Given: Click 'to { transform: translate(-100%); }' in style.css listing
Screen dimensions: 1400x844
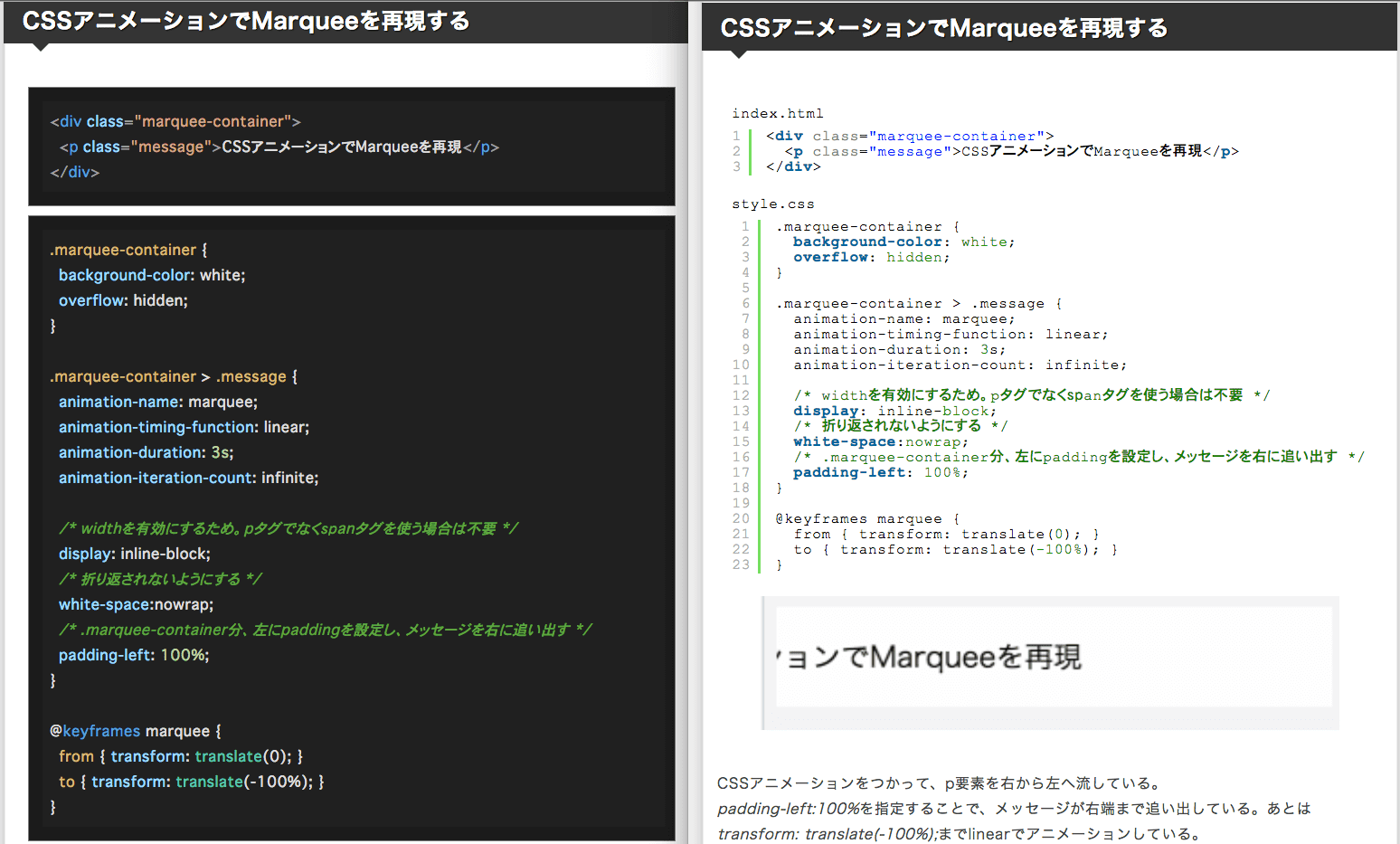Looking at the screenshot, I should click(x=956, y=549).
